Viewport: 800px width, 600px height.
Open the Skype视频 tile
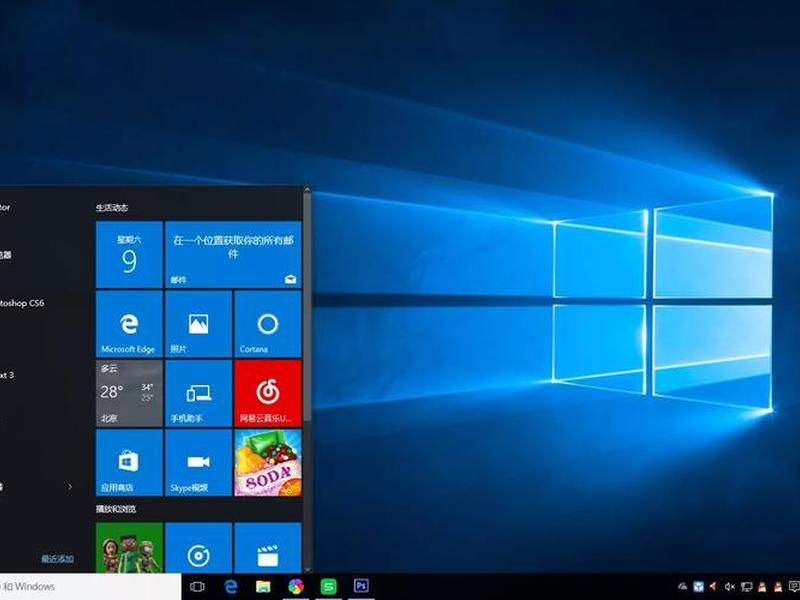tap(198, 463)
